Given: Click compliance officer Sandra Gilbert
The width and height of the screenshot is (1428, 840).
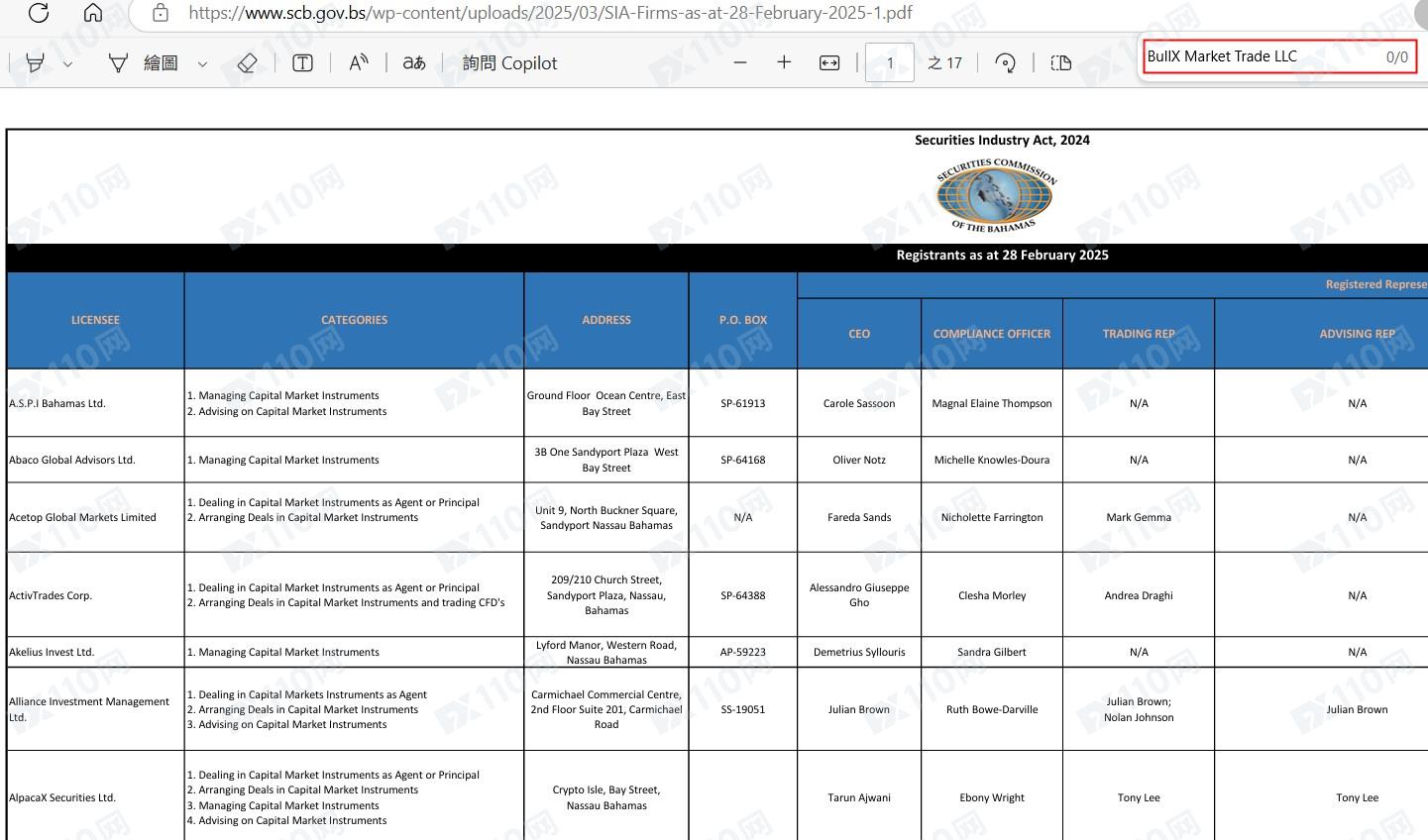Looking at the screenshot, I should [x=992, y=652].
